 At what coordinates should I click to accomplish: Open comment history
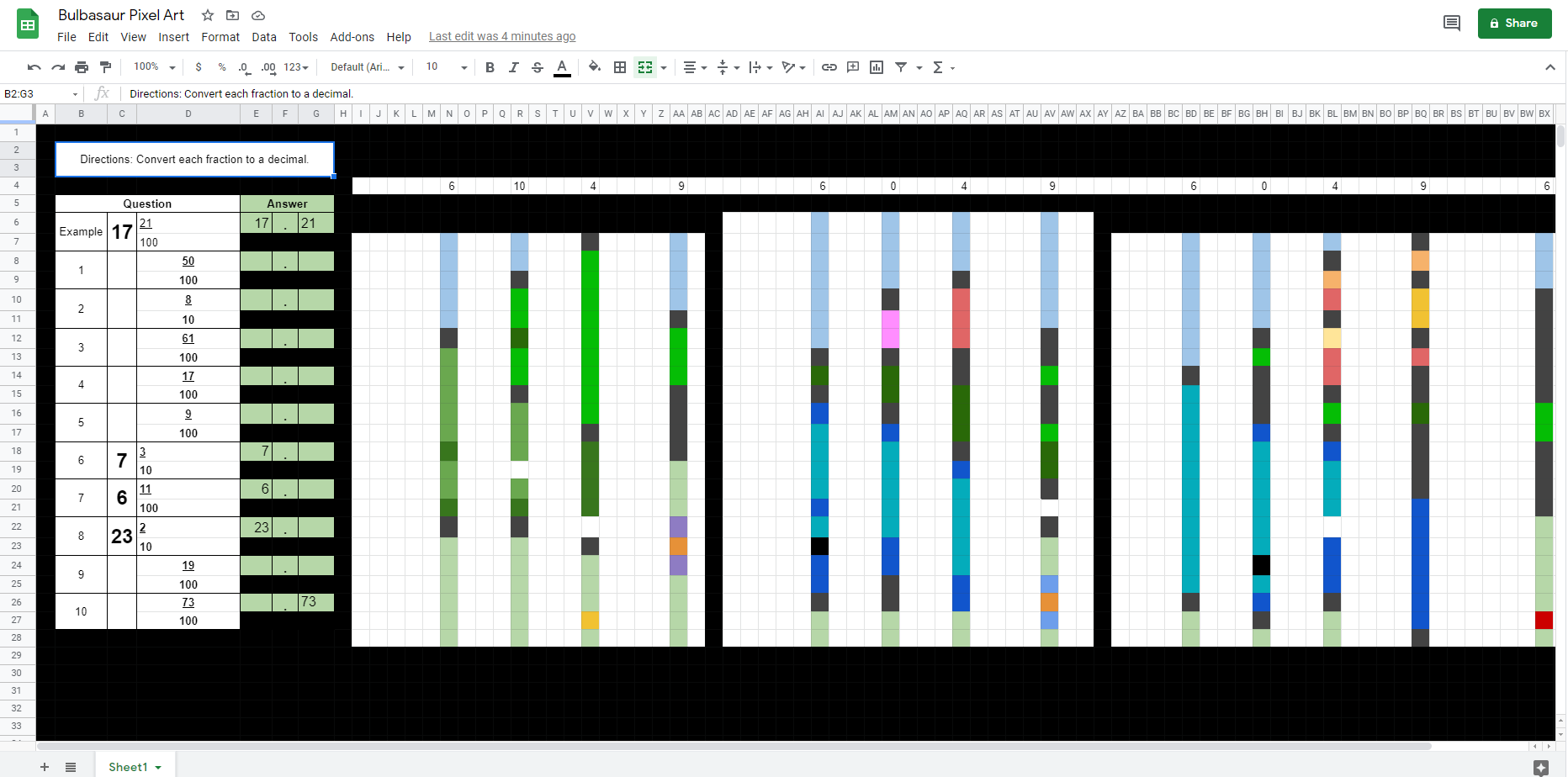pos(1451,24)
